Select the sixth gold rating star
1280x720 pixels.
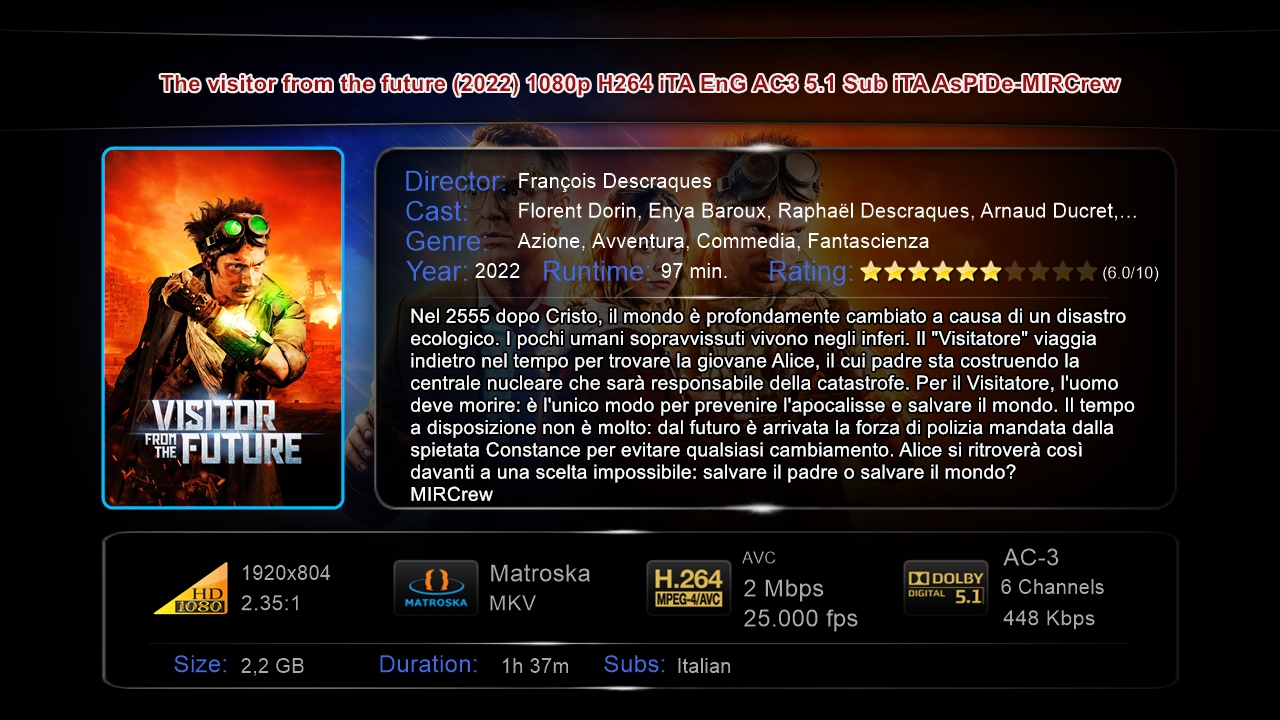click(990, 271)
